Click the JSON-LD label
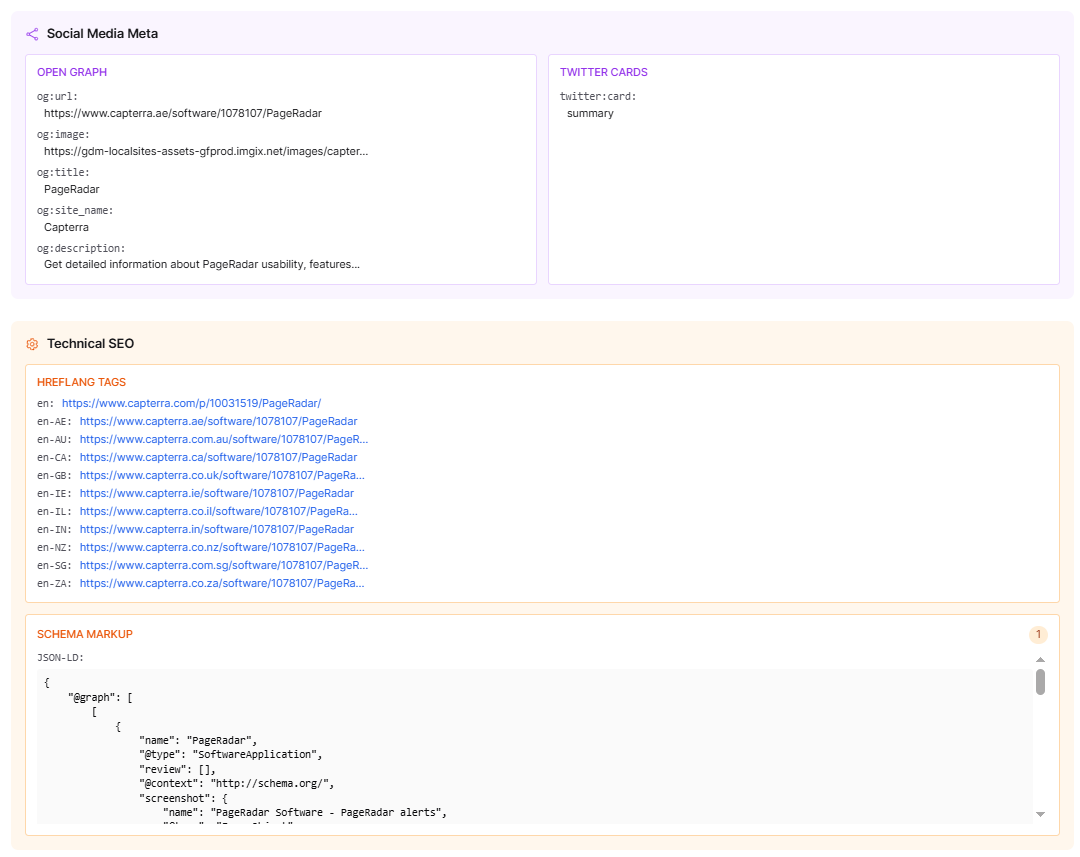 pyautogui.click(x=60, y=657)
